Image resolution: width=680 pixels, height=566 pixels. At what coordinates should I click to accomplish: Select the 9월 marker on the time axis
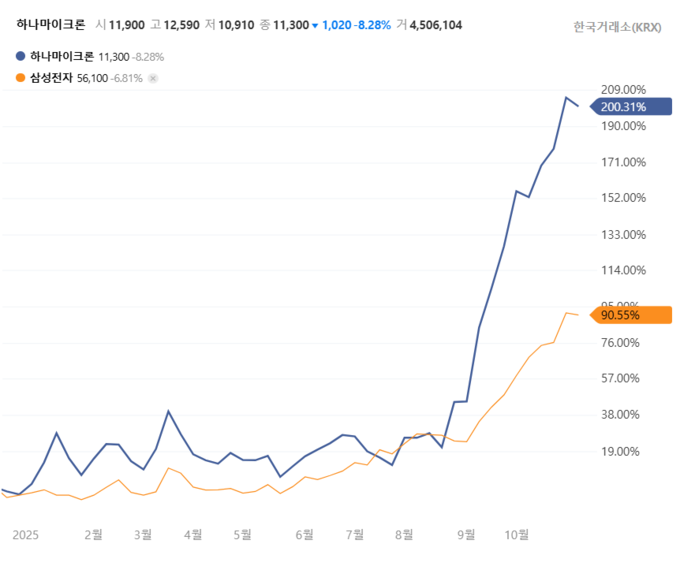467,535
